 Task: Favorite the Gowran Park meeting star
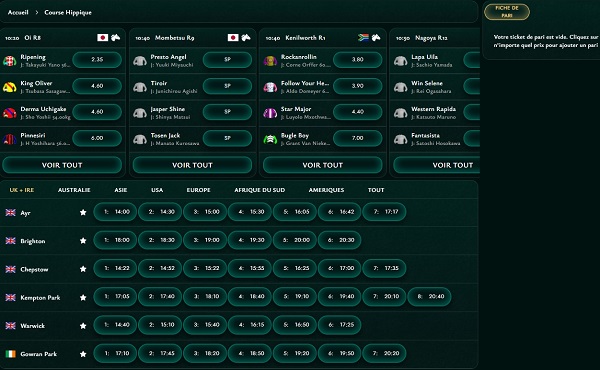(83, 354)
